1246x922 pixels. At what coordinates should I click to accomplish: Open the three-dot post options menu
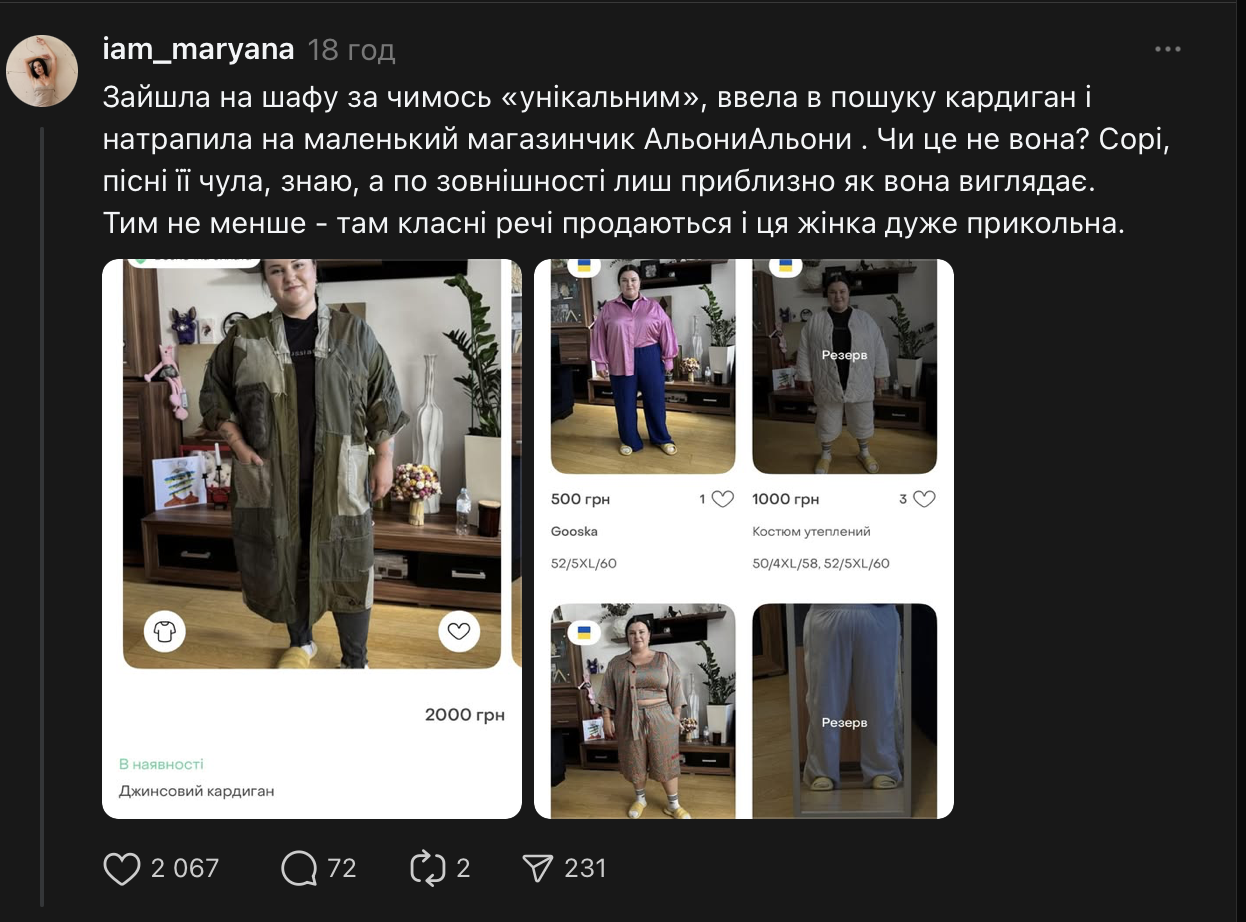click(x=1167, y=49)
